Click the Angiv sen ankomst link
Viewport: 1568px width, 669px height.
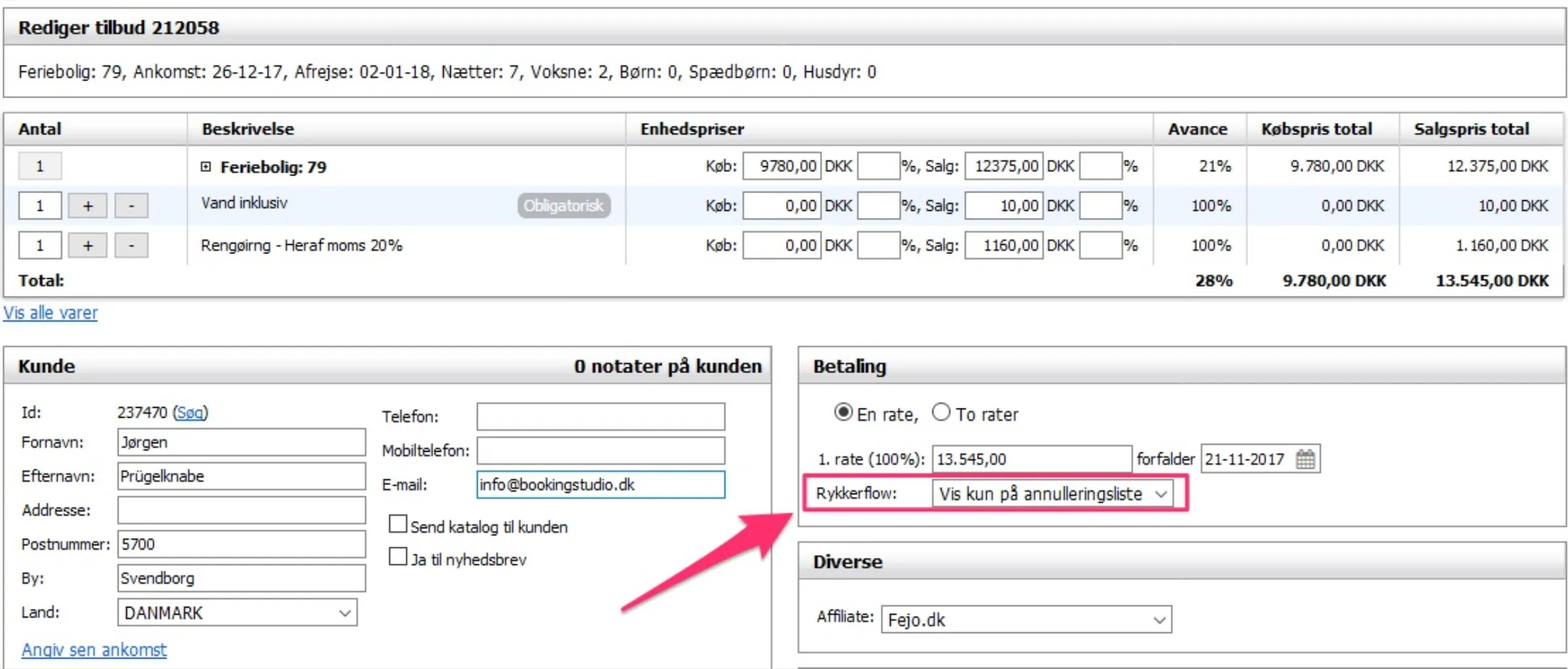94,649
